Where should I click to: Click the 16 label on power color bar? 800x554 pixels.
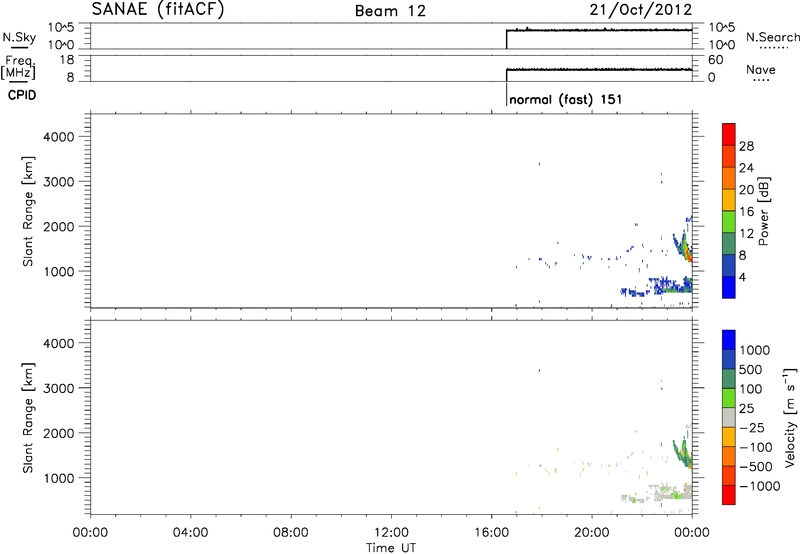[746, 212]
